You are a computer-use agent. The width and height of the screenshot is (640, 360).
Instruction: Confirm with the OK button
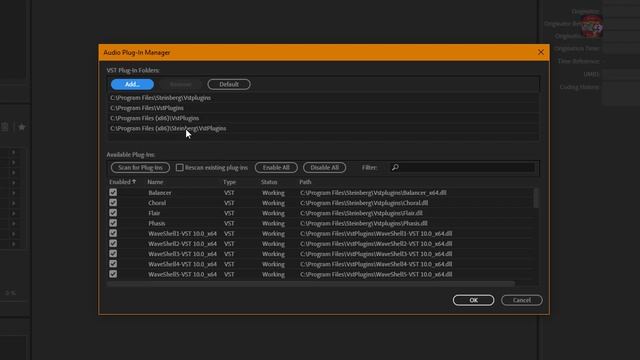click(x=473, y=300)
